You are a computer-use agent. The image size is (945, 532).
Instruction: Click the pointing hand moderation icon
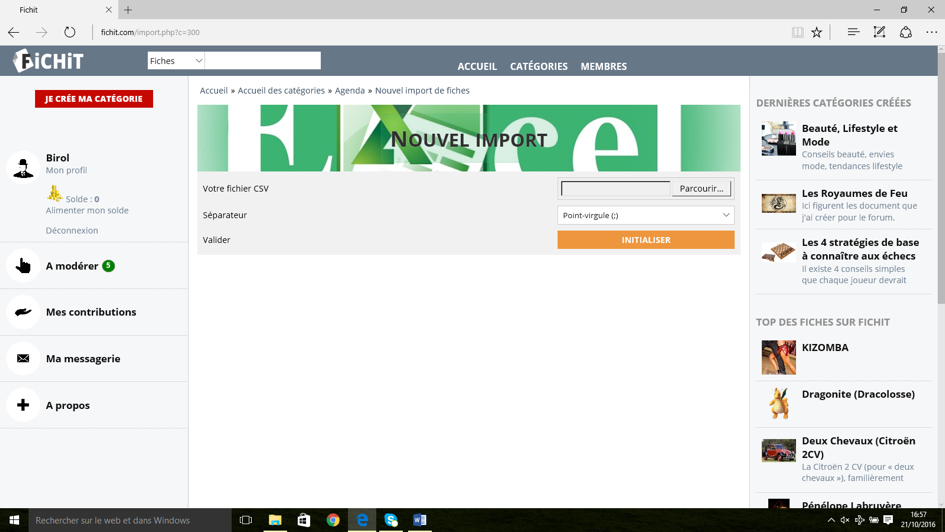(23, 266)
